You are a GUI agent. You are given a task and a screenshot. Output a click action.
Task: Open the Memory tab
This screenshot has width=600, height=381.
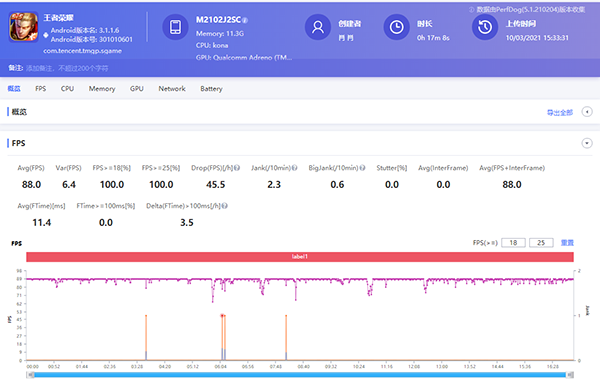102,89
